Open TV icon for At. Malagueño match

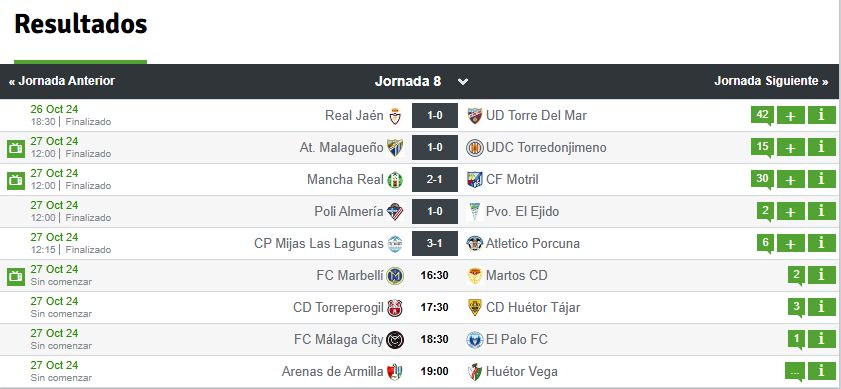[16, 148]
